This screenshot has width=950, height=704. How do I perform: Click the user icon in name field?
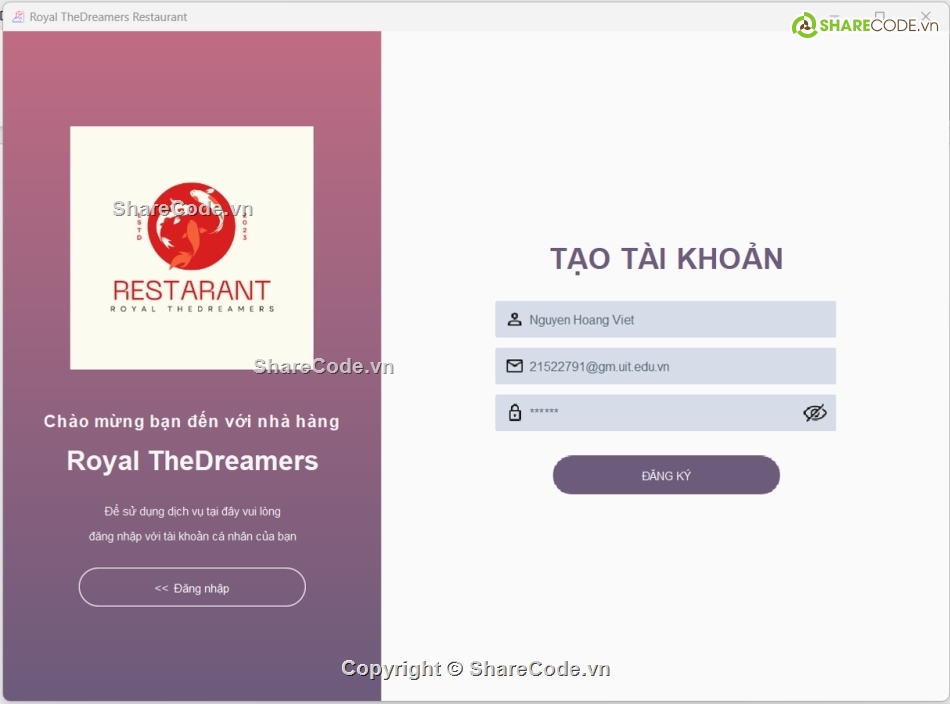click(514, 319)
